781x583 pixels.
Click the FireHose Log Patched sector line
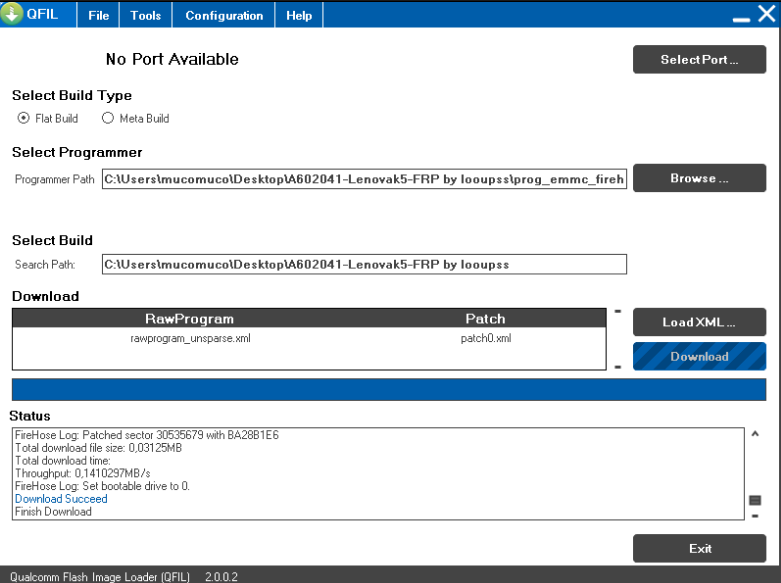[x=147, y=435]
